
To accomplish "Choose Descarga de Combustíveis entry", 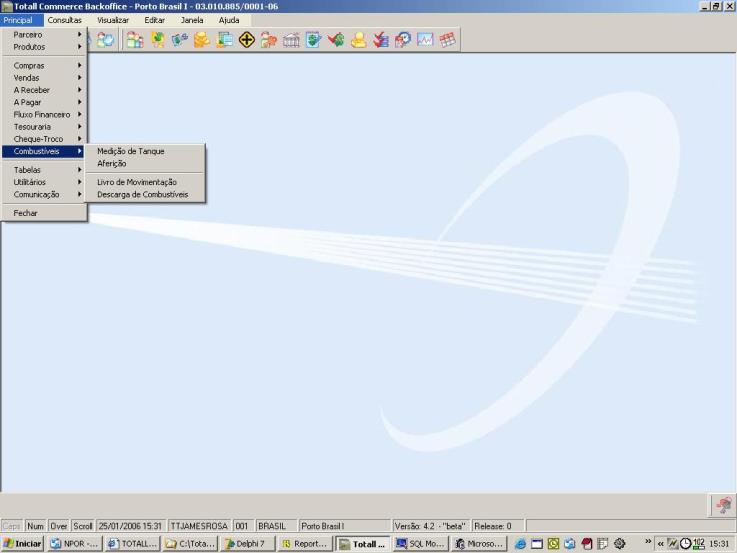I will [x=145, y=195].
